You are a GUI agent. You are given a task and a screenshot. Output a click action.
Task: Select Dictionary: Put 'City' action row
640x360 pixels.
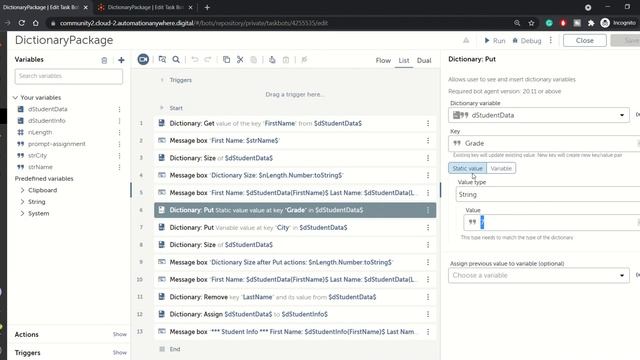295,227
